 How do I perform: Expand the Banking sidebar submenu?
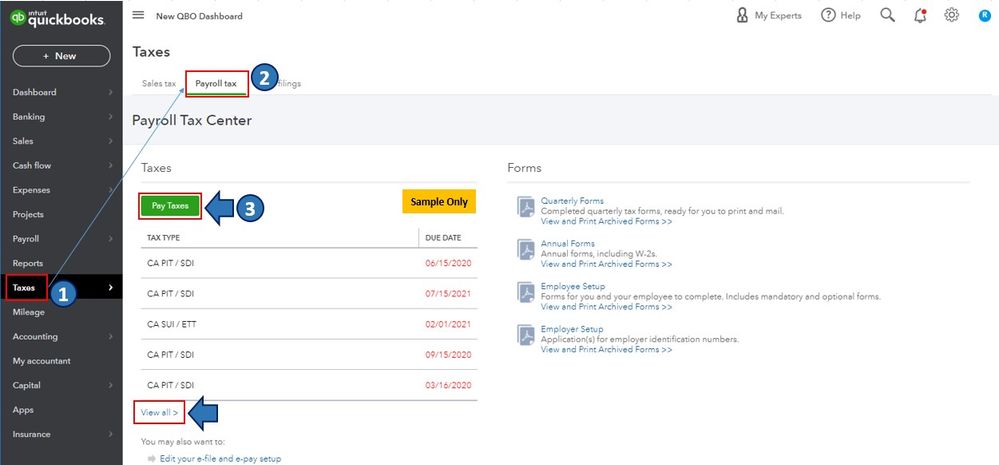[110, 117]
